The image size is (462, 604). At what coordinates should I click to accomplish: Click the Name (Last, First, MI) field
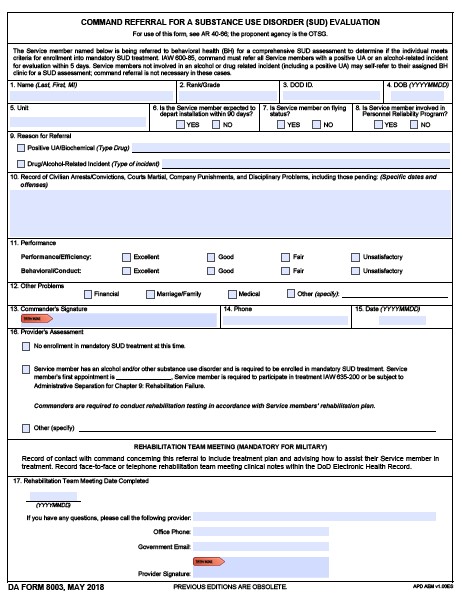[x=92, y=96]
